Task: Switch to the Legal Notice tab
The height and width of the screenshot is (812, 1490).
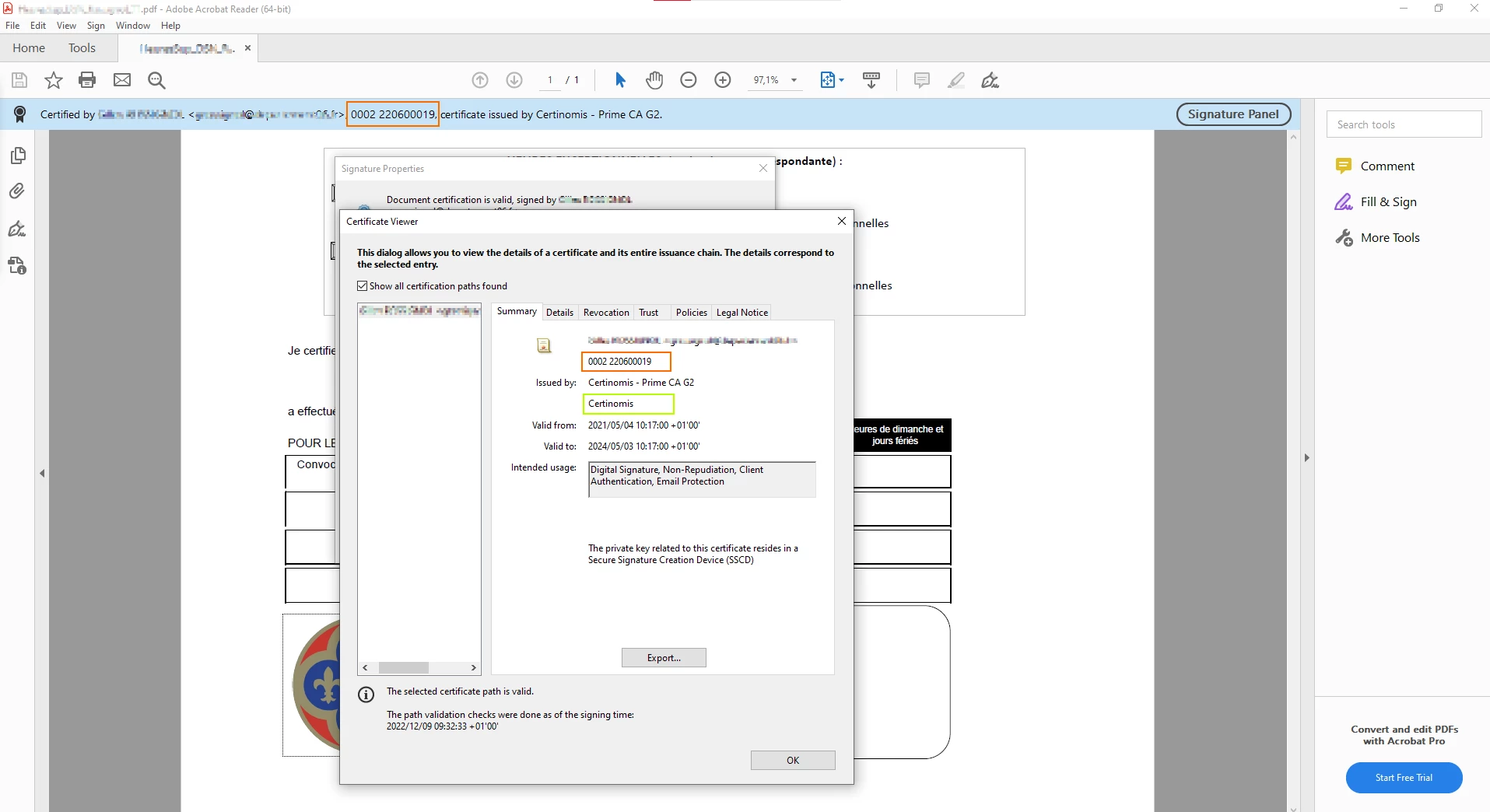Action: (x=741, y=313)
